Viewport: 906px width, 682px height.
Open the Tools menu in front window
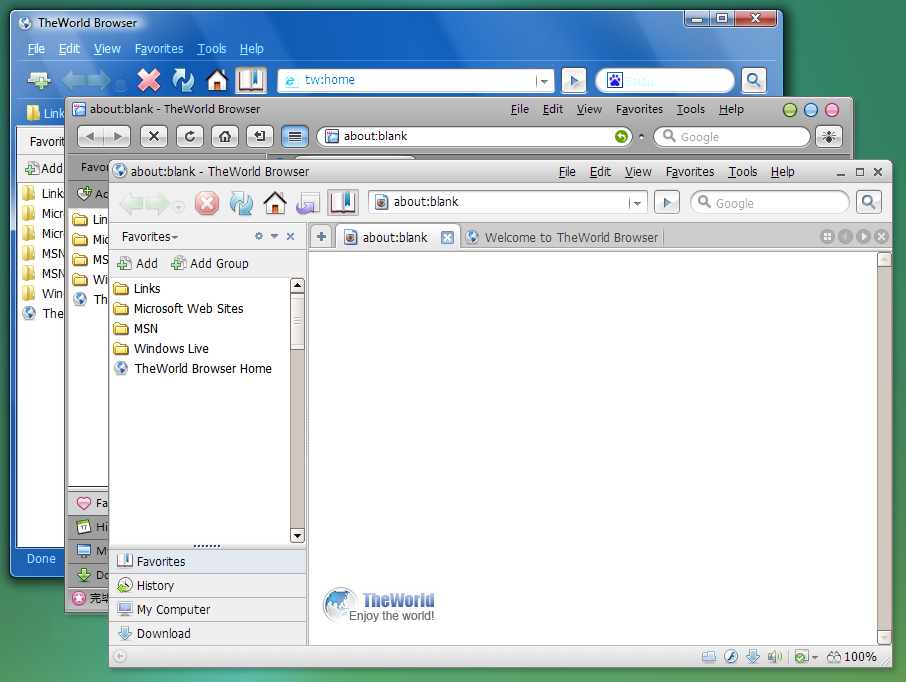coord(742,172)
